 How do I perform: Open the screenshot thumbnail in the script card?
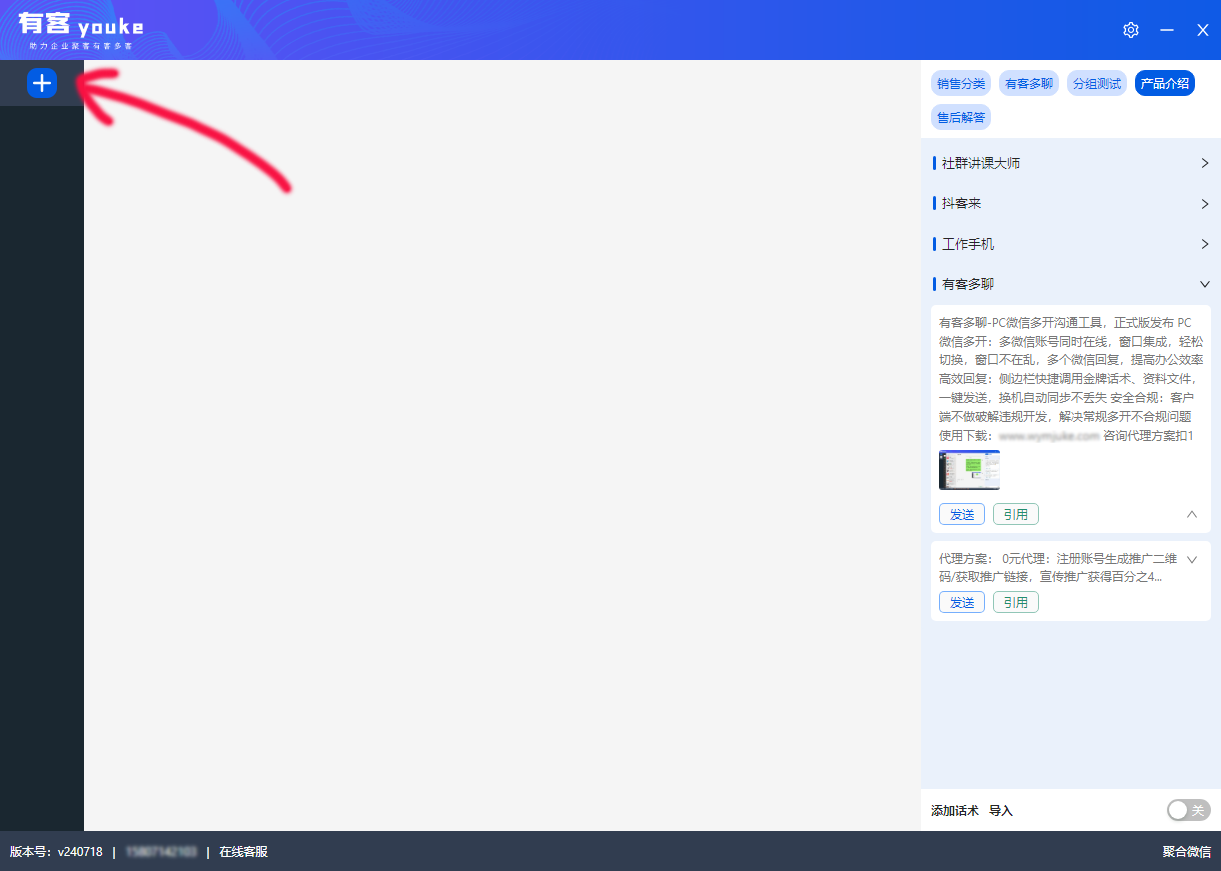pos(969,470)
